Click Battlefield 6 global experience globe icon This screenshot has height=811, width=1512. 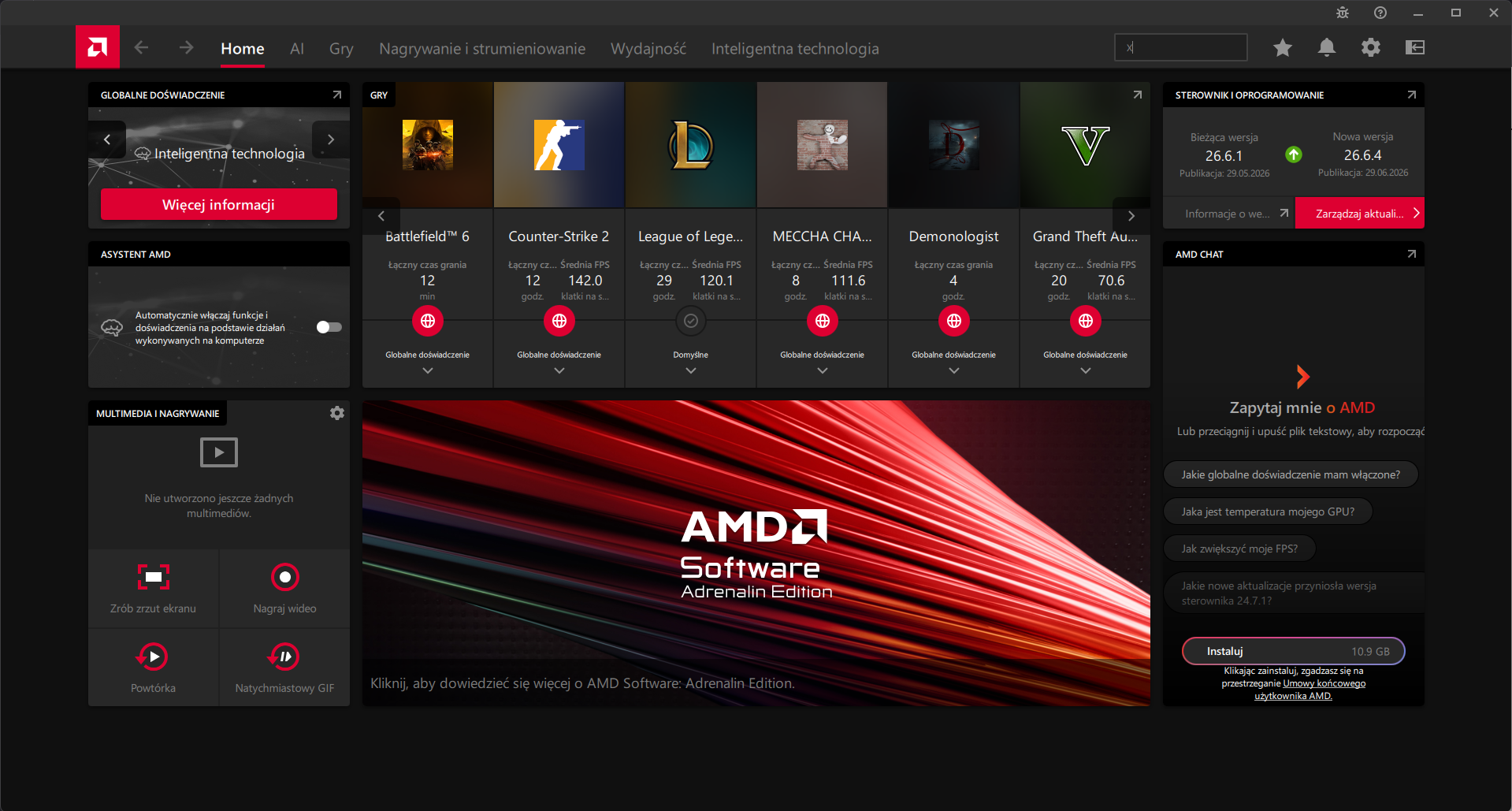428,321
